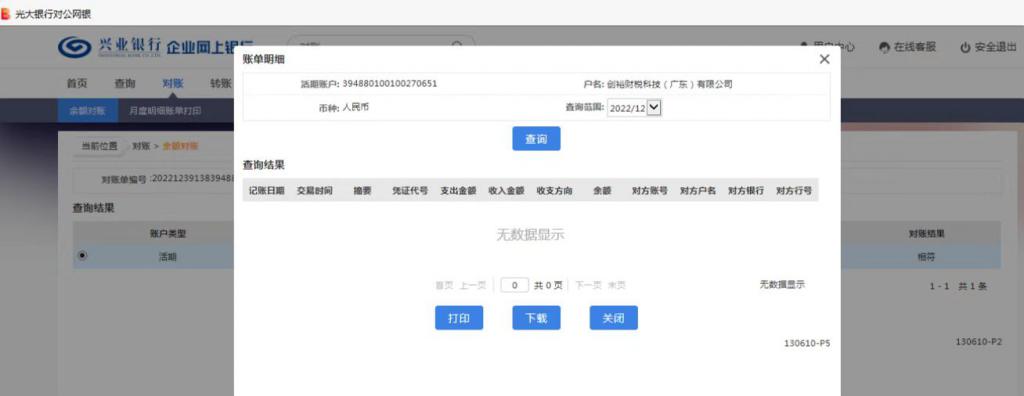Screen dimensions: 1024x396
Task: Click the 下载 button
Action: (536, 318)
